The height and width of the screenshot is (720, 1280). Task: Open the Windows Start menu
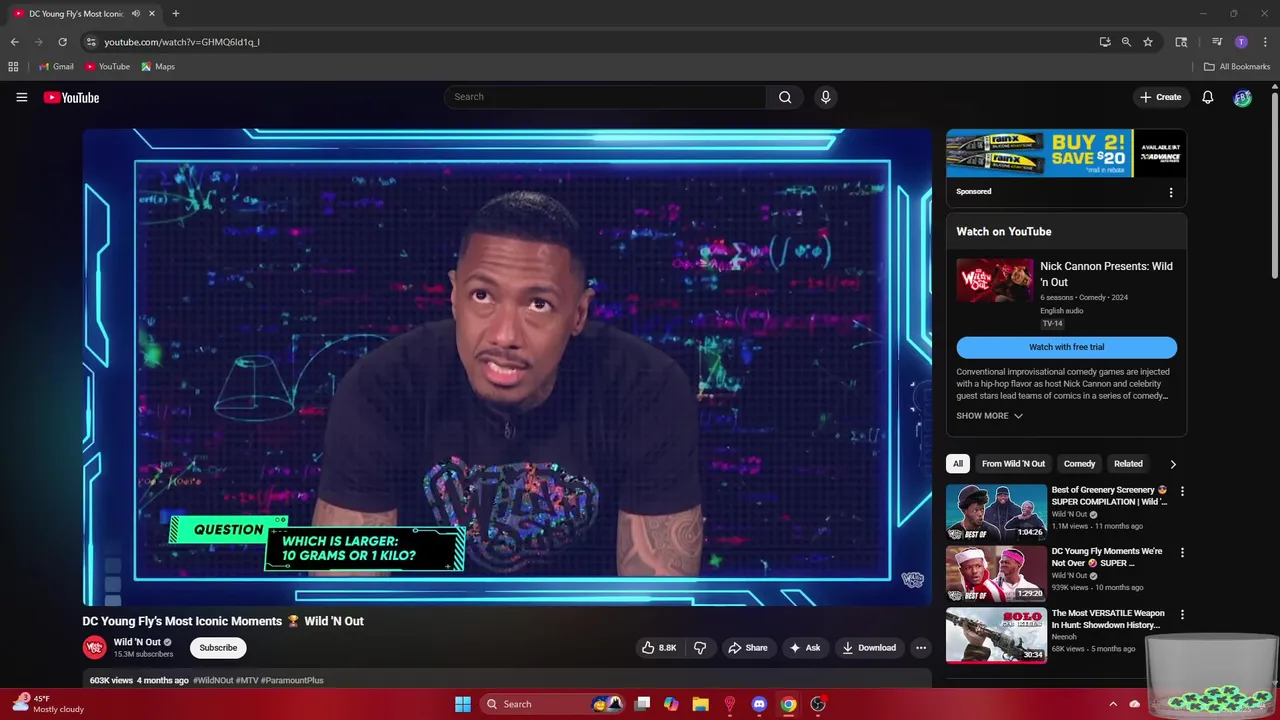tap(463, 704)
